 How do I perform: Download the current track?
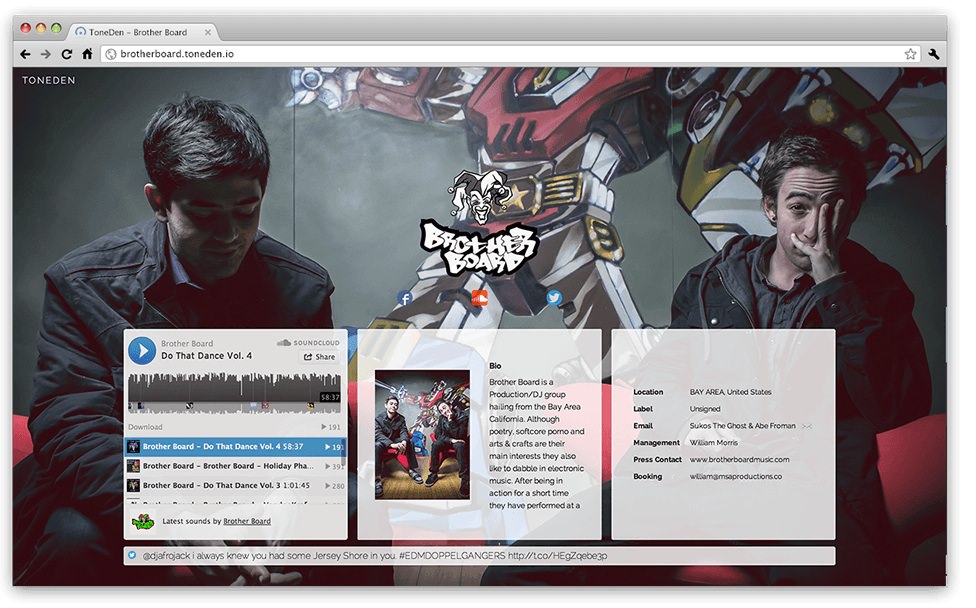coord(145,427)
